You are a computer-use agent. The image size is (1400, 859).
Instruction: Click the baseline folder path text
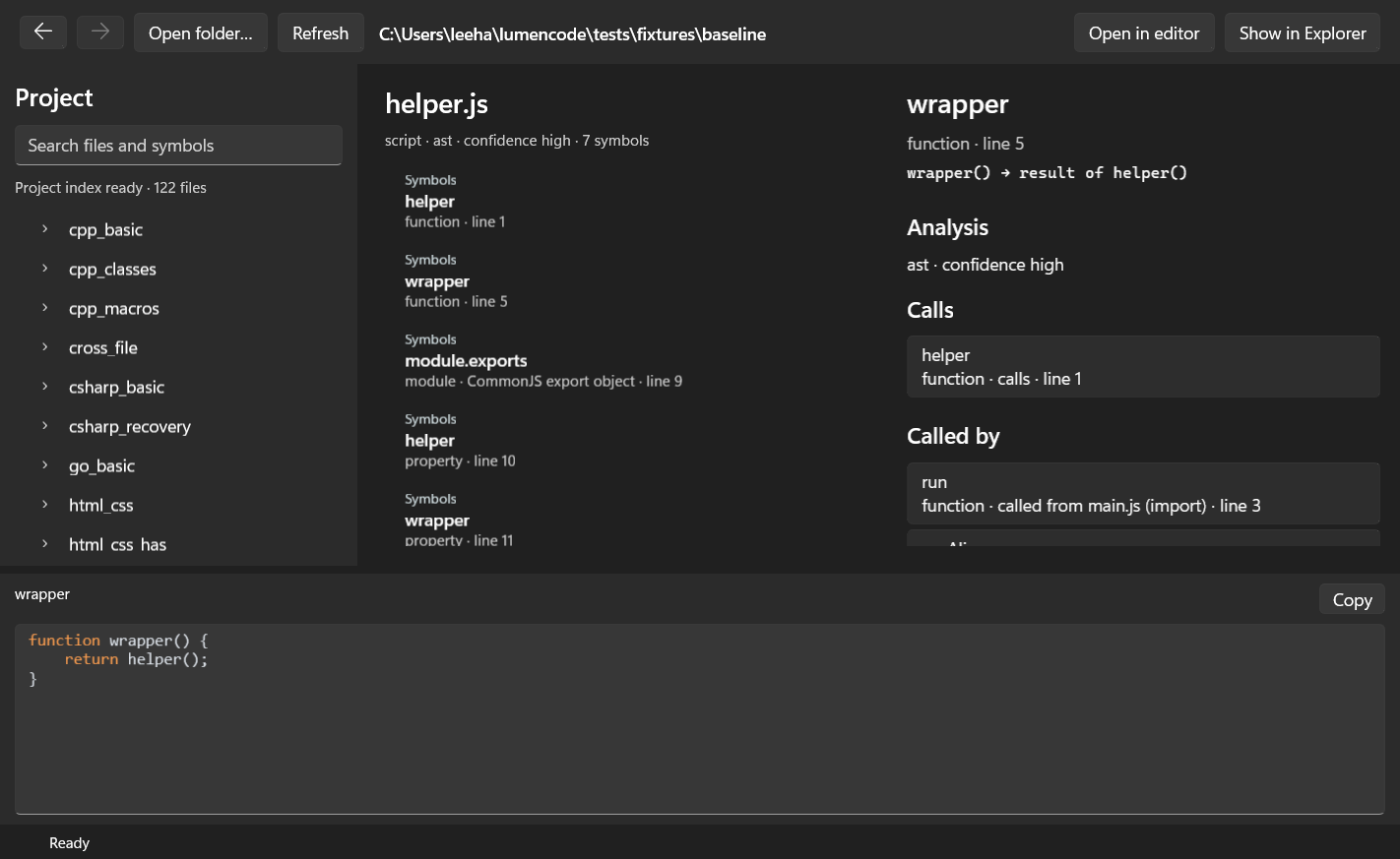tap(572, 33)
